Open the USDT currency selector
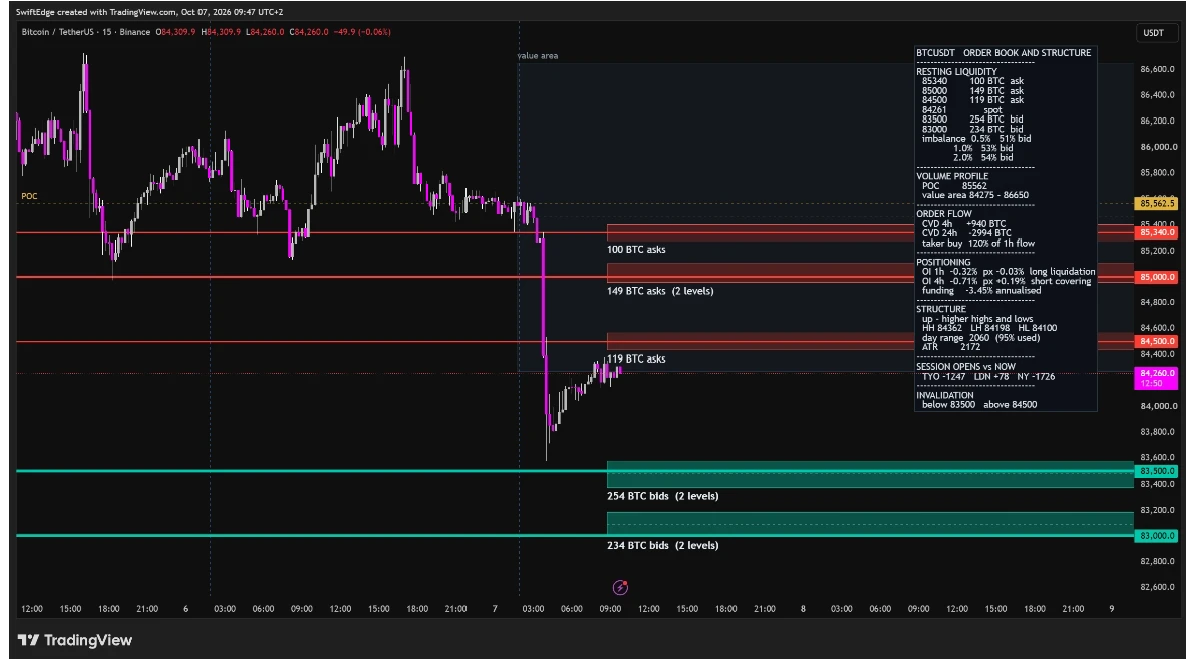This screenshot has height=659, width=1186. [1153, 33]
